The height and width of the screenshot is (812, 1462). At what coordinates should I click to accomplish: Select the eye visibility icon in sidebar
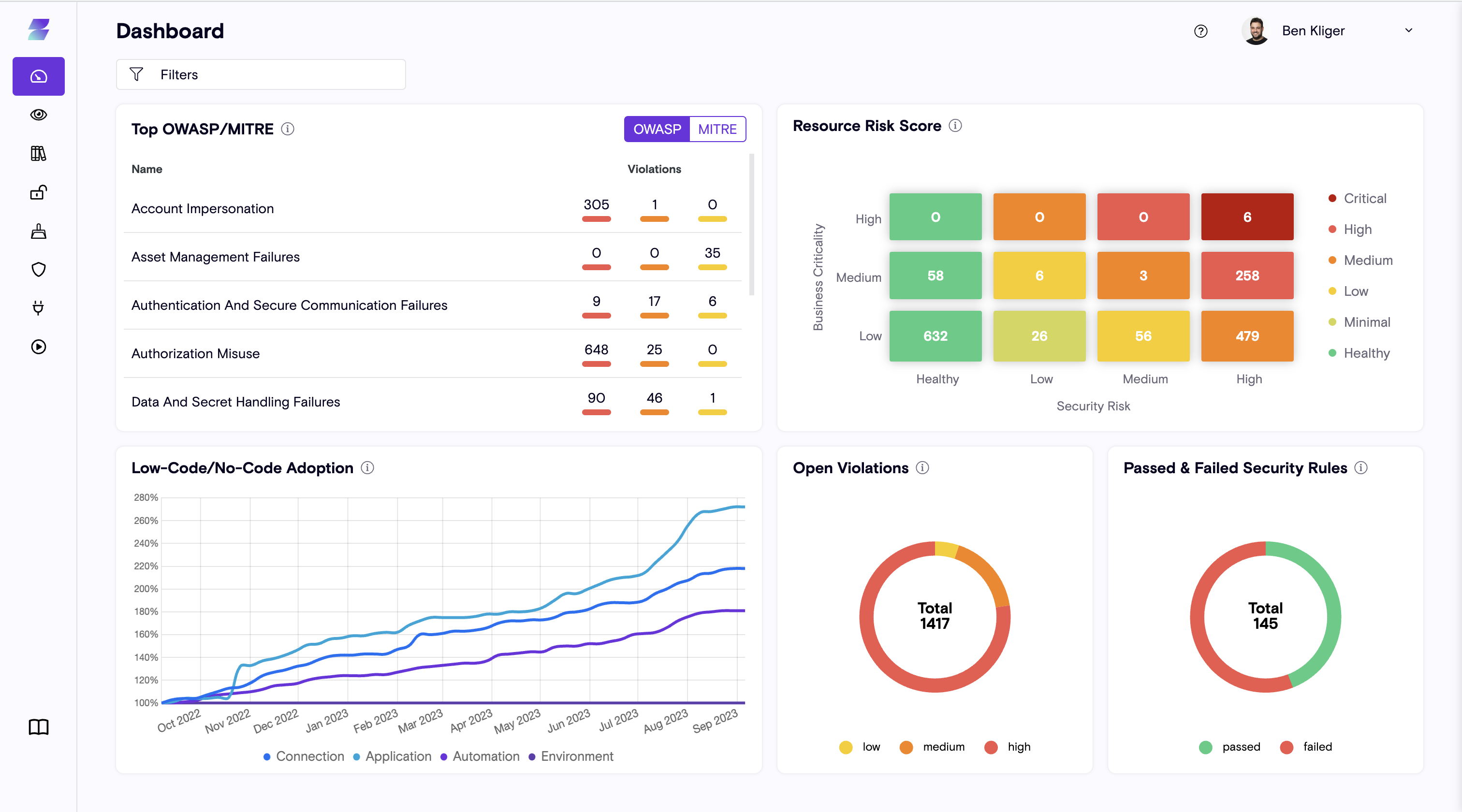coord(38,115)
